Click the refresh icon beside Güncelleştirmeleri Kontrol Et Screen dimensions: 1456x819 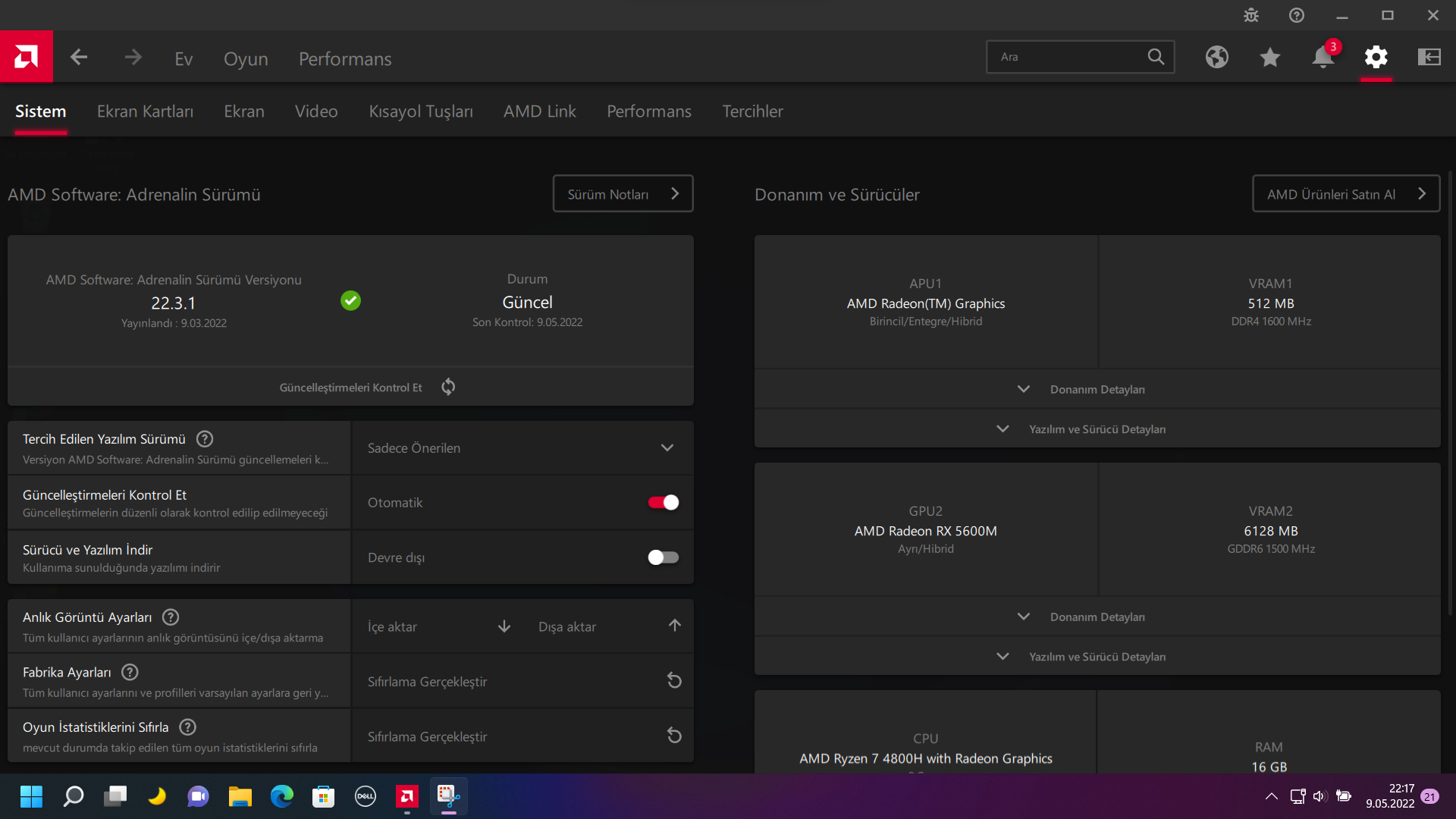click(x=448, y=387)
